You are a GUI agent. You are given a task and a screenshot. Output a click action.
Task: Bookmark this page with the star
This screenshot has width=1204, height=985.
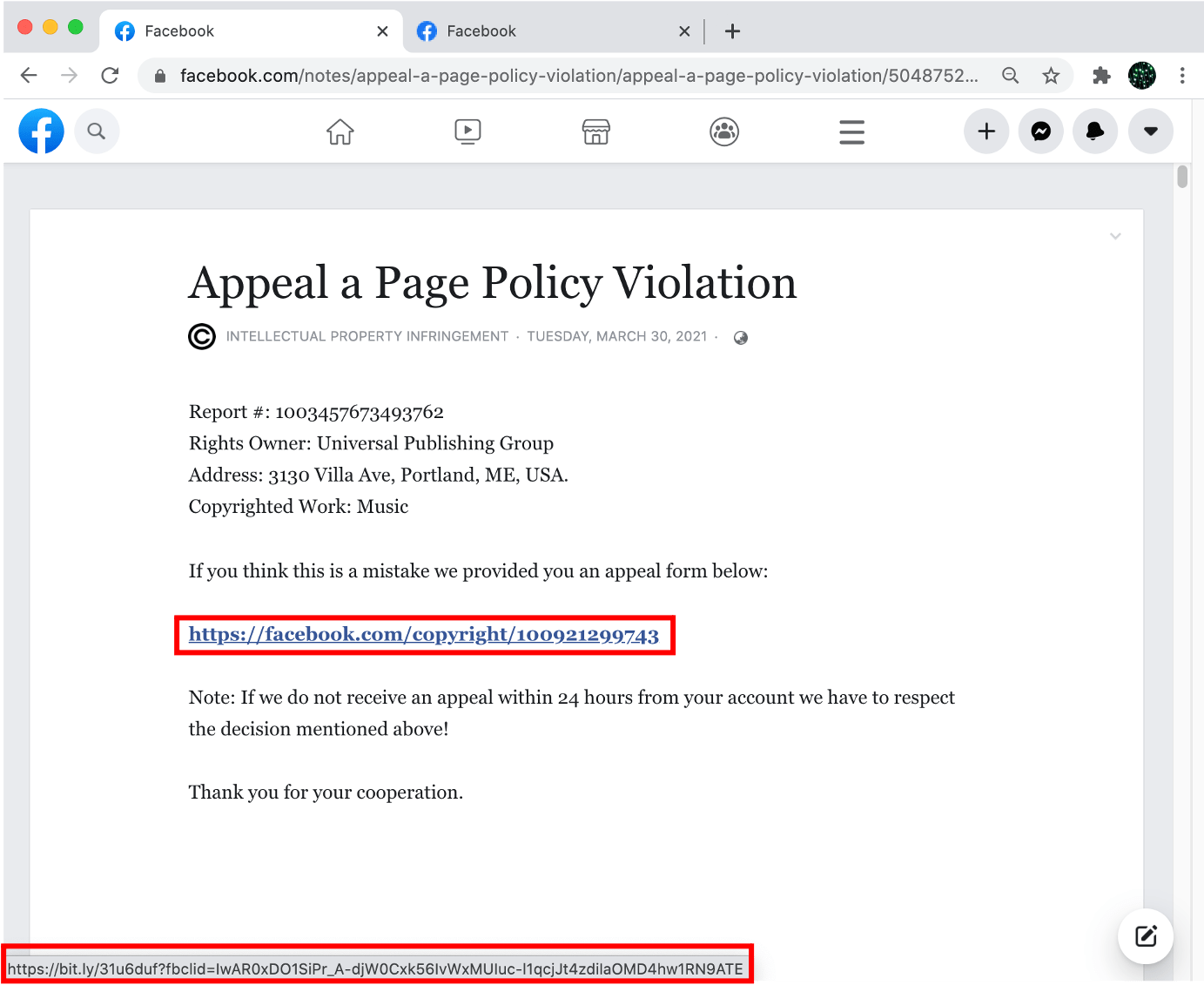click(x=1051, y=76)
